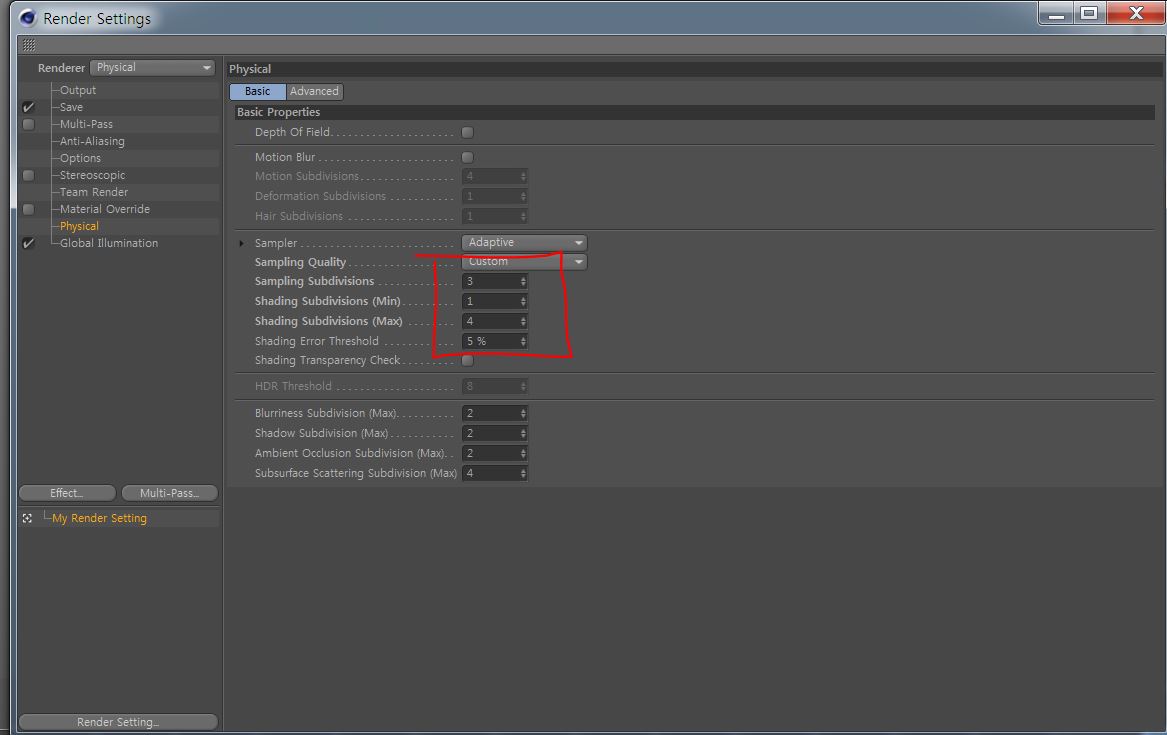The image size is (1167, 735).
Task: Click the Blurriness Subdivision (Max) spinner arrows
Action: (523, 414)
